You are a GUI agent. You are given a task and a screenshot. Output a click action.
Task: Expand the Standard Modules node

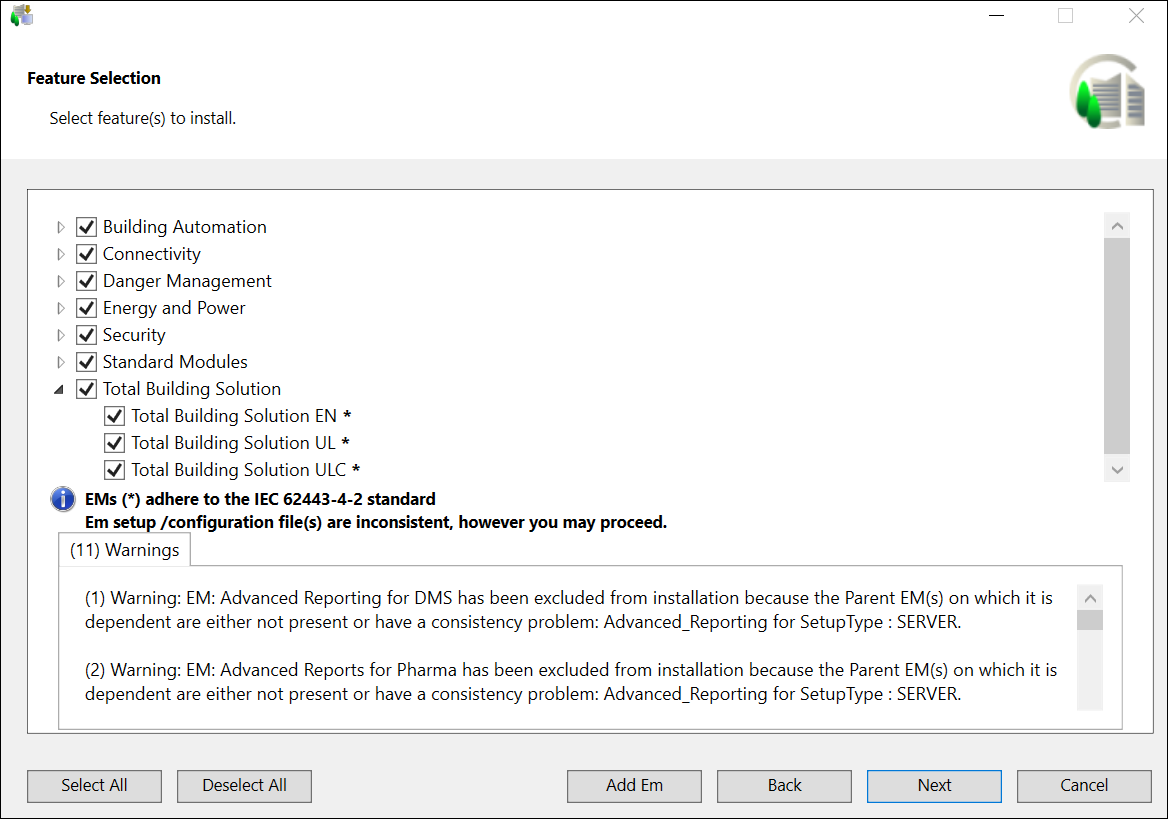(x=60, y=362)
